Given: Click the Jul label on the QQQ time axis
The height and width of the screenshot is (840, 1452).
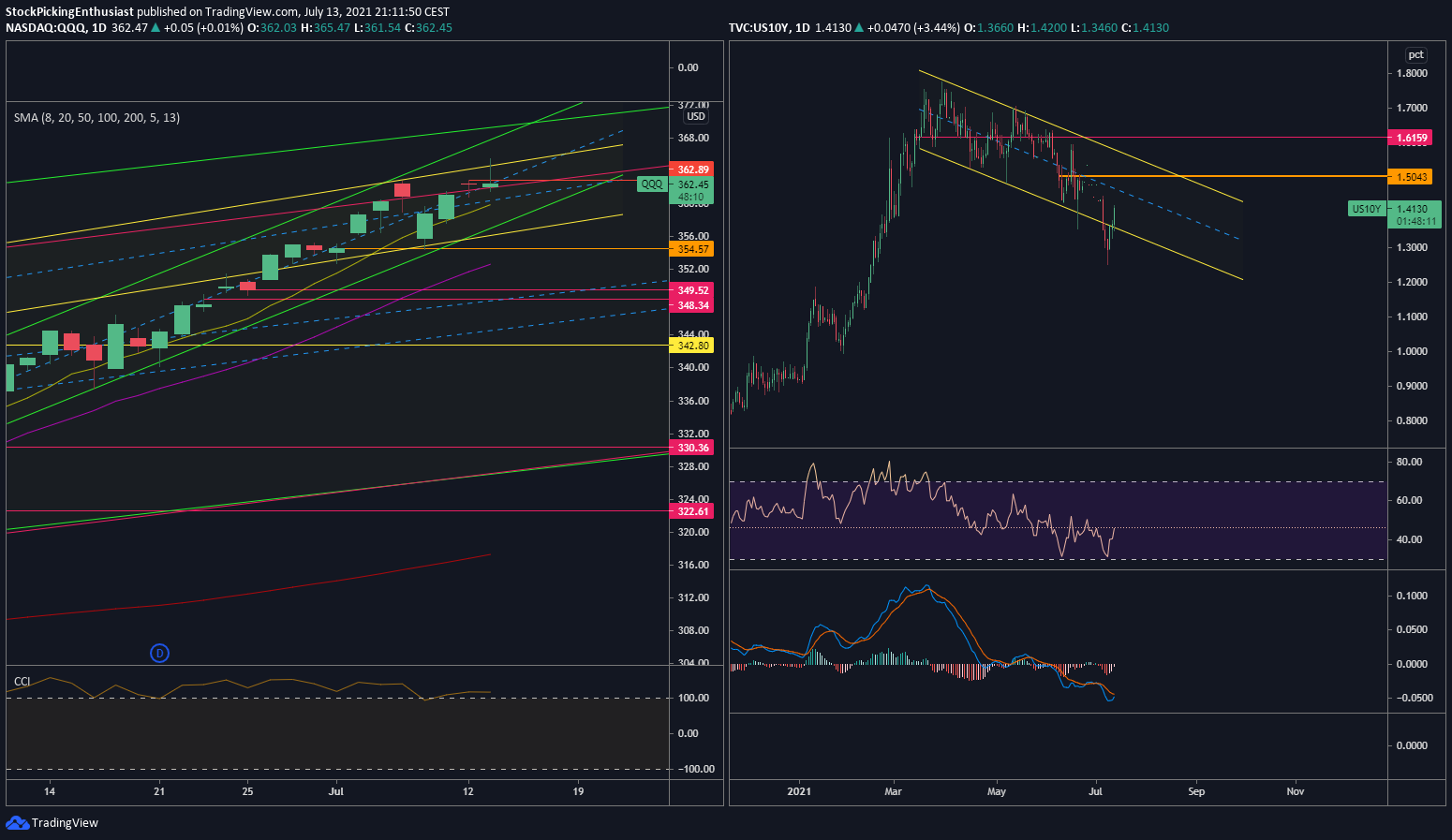Looking at the screenshot, I should (336, 791).
